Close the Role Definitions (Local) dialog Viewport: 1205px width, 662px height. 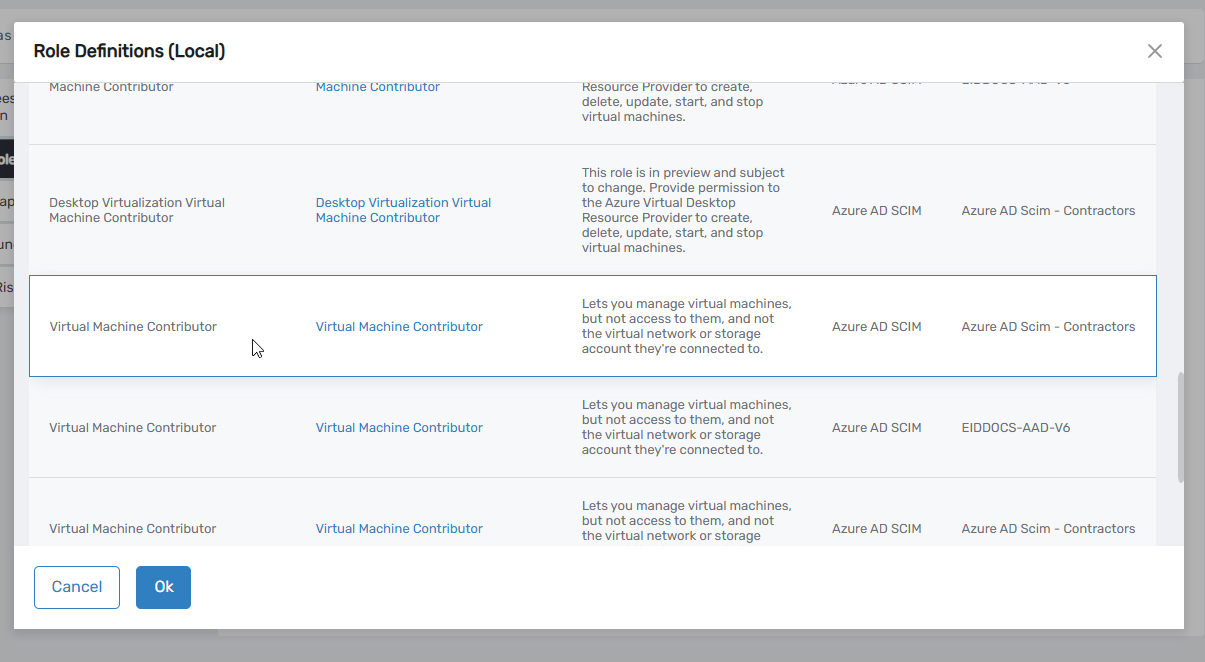[x=1155, y=50]
